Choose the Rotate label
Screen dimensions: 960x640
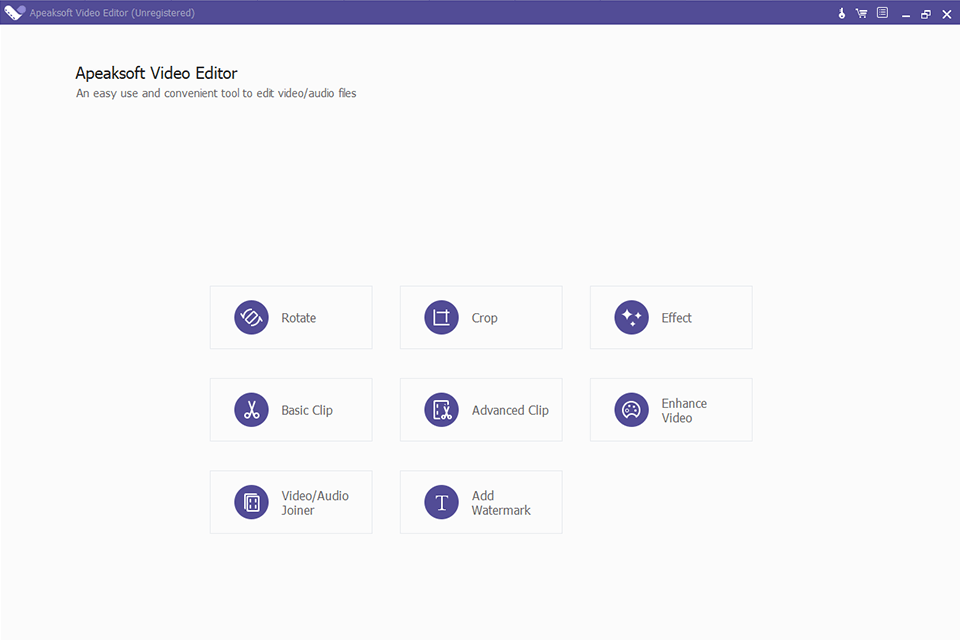299,318
